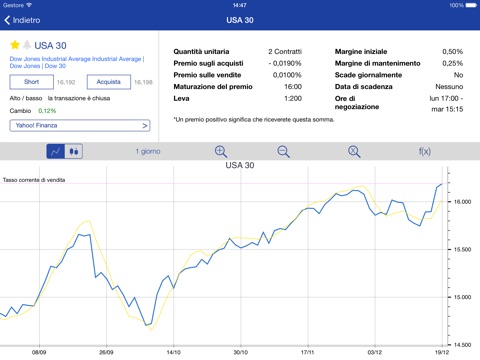Tap the Wi-Fi icon in status bar
480x360 pixels.
coord(29,5)
